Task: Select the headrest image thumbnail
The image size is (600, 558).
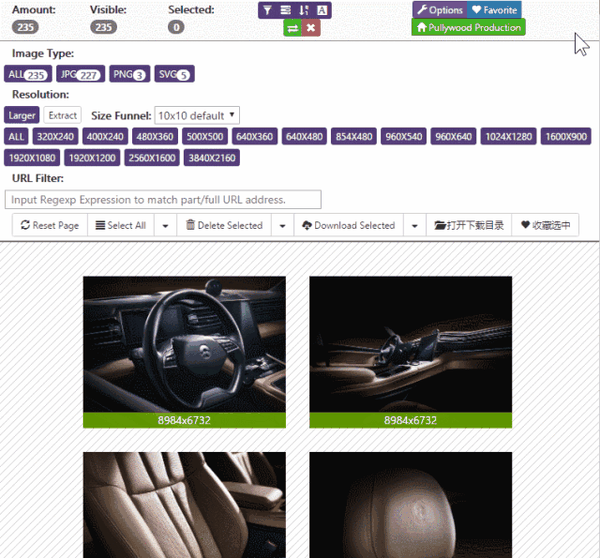Action: (411, 505)
